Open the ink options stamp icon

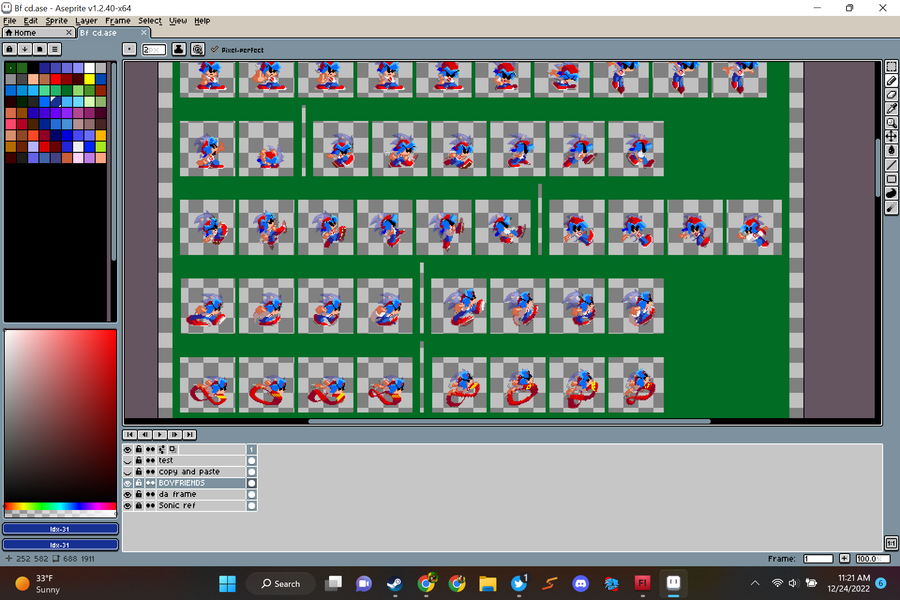179,49
